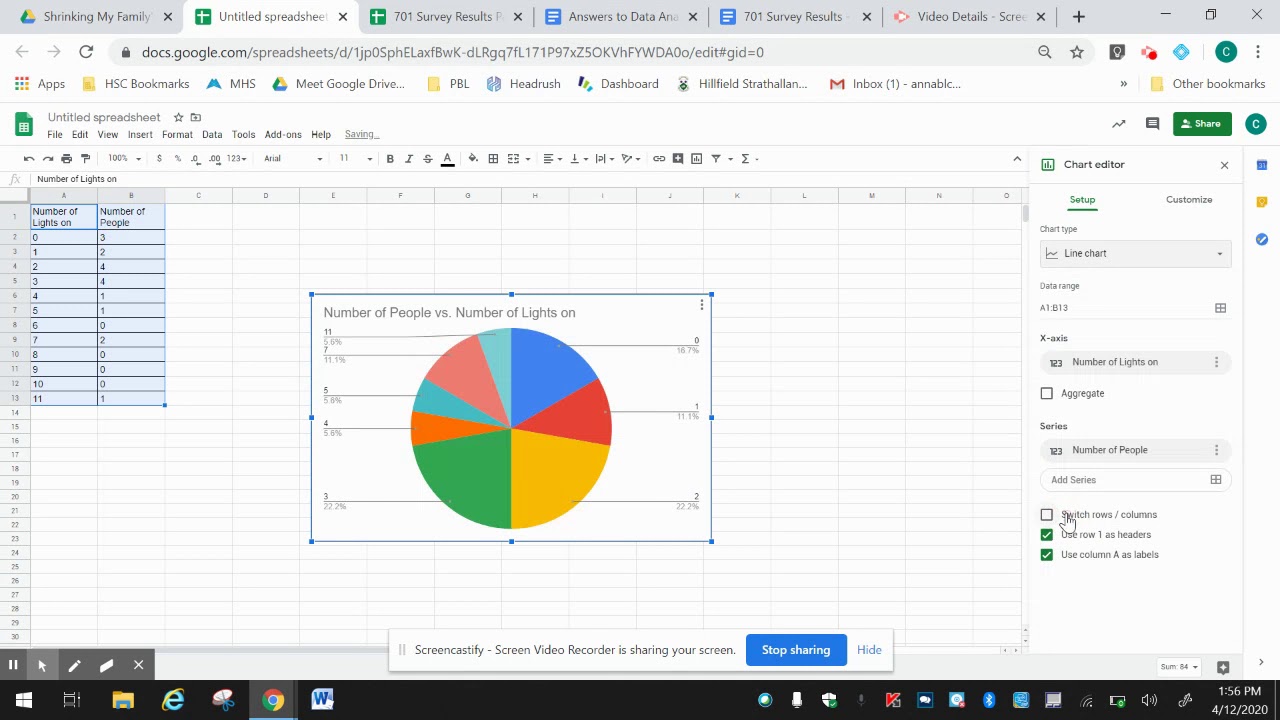Click the Redo icon in toolbar
This screenshot has width=1280, height=720.
47,158
